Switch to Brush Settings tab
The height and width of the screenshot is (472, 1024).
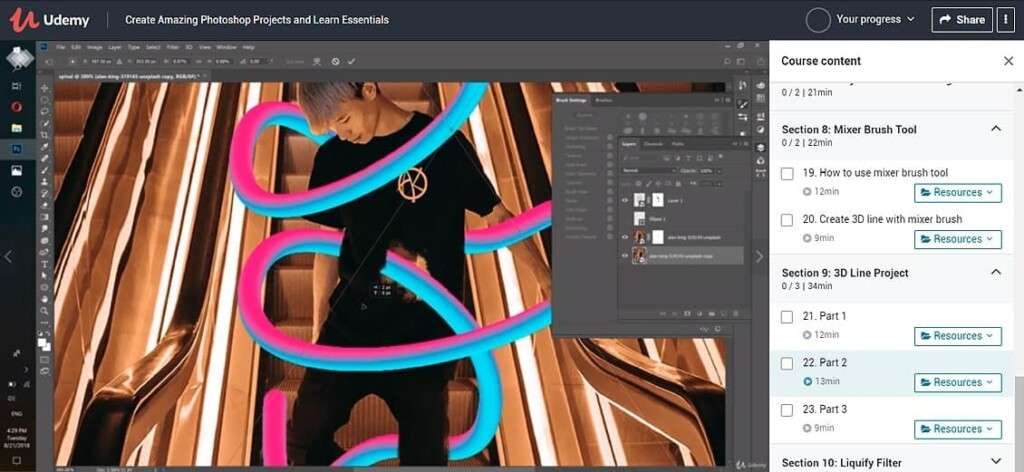coord(571,101)
